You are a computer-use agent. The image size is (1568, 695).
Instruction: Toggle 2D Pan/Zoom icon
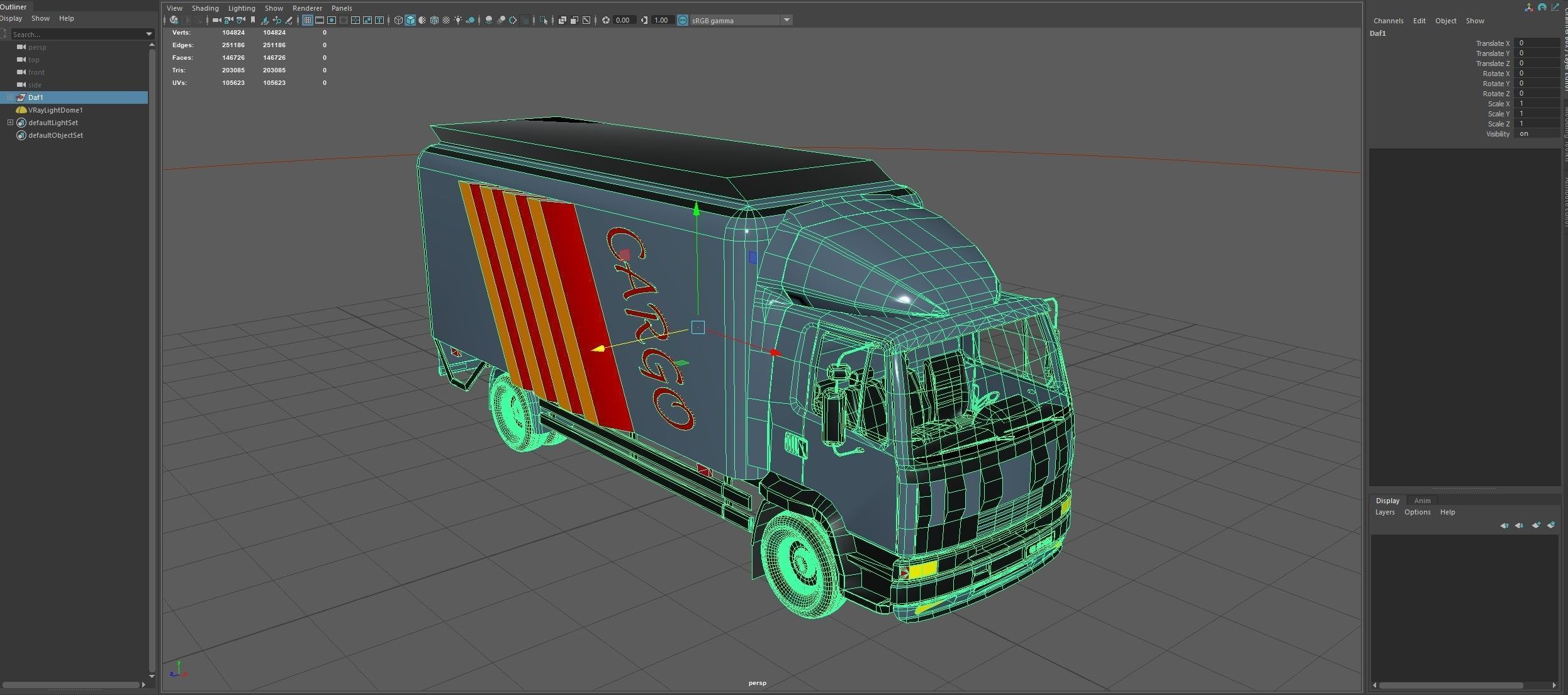[277, 20]
